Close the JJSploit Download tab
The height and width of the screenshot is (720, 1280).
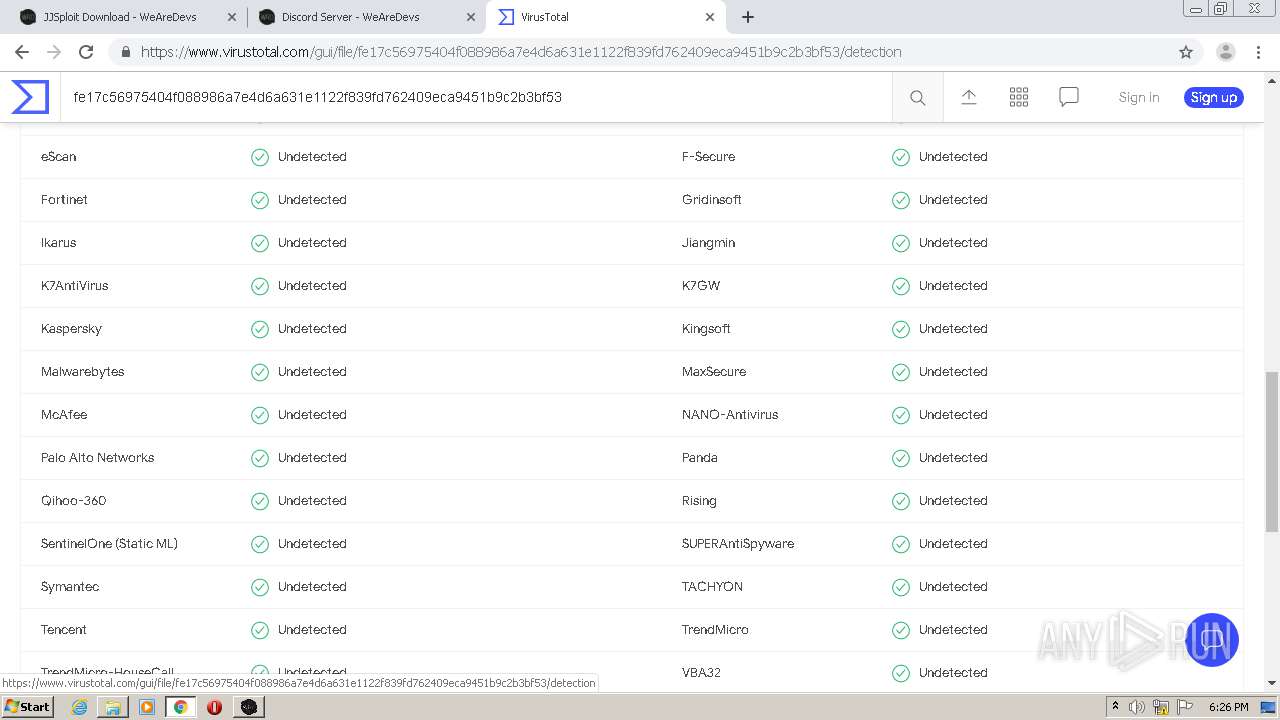click(232, 17)
